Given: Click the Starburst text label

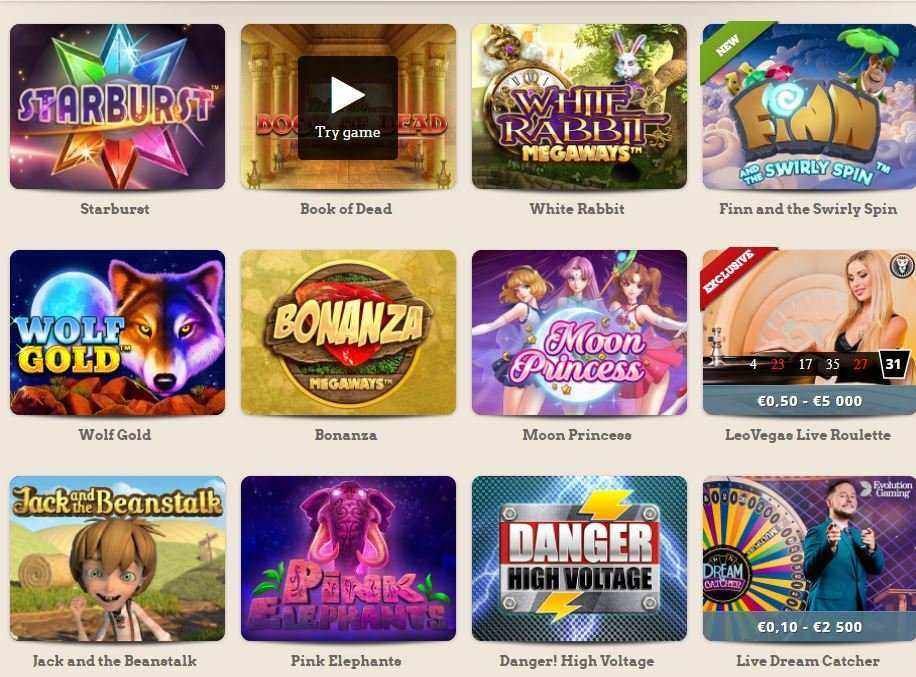Looking at the screenshot, I should [x=114, y=209].
